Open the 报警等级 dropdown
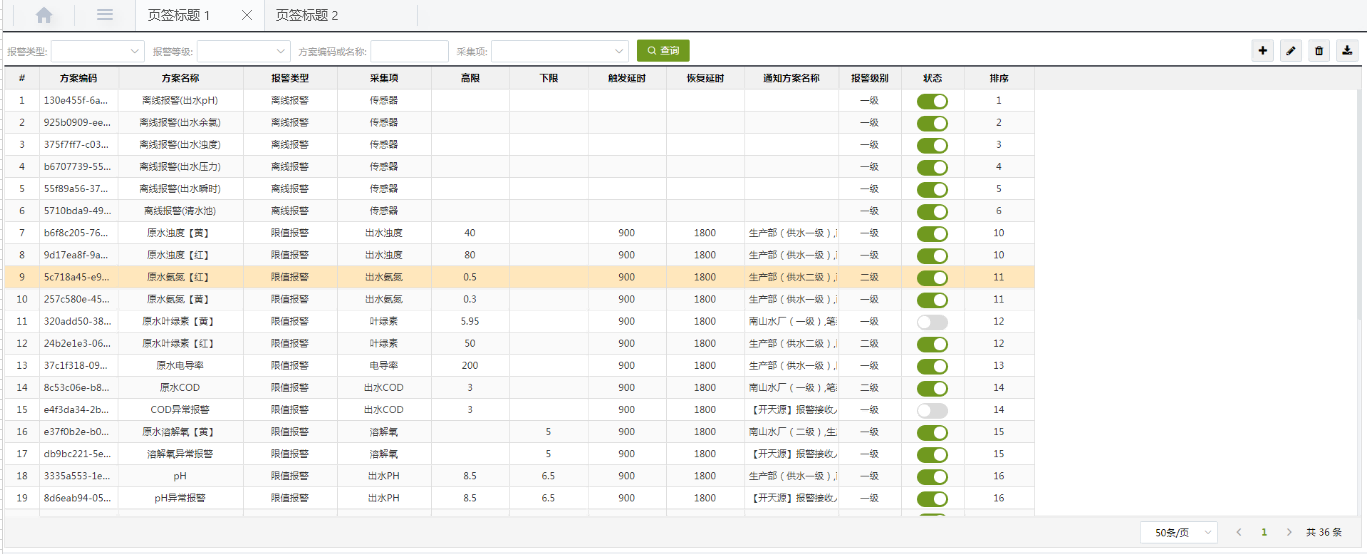The height and width of the screenshot is (555, 1367). (x=244, y=51)
